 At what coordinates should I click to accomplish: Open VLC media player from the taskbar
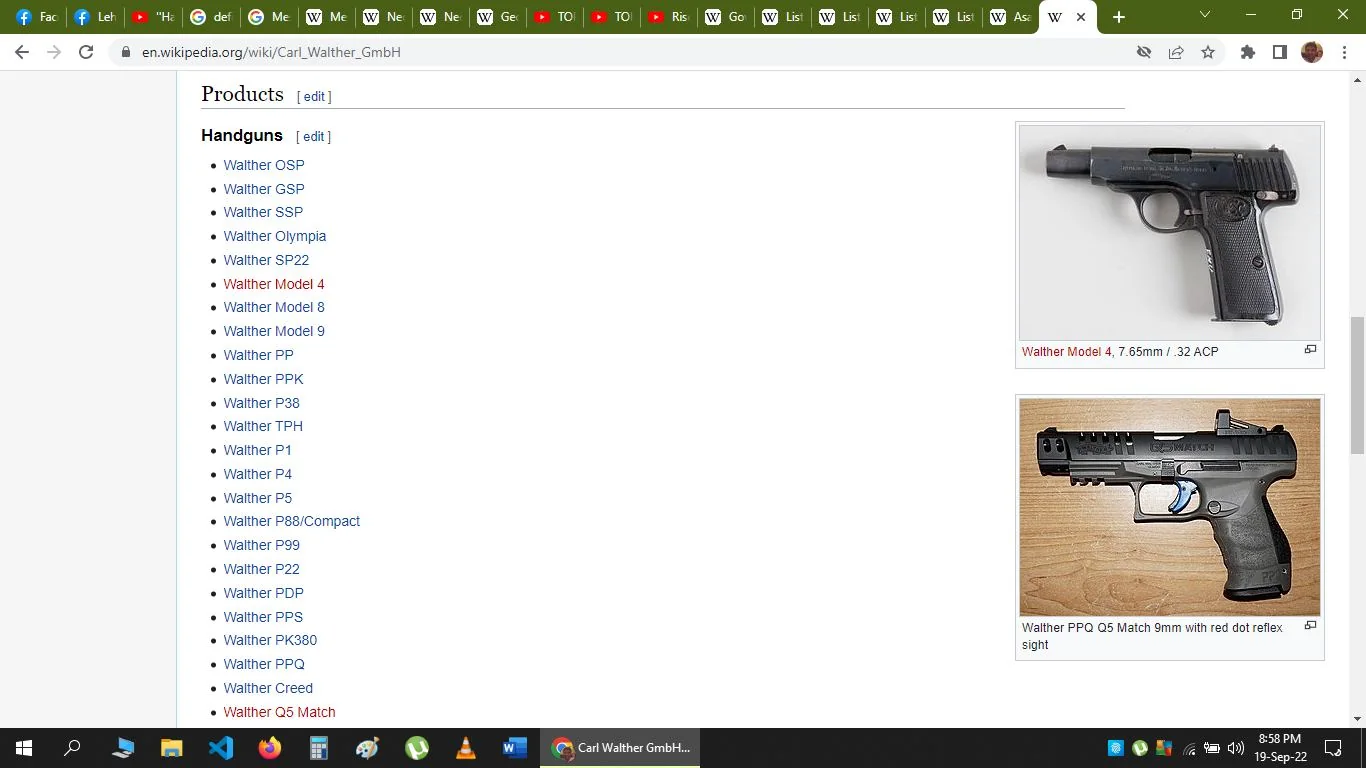tap(466, 748)
